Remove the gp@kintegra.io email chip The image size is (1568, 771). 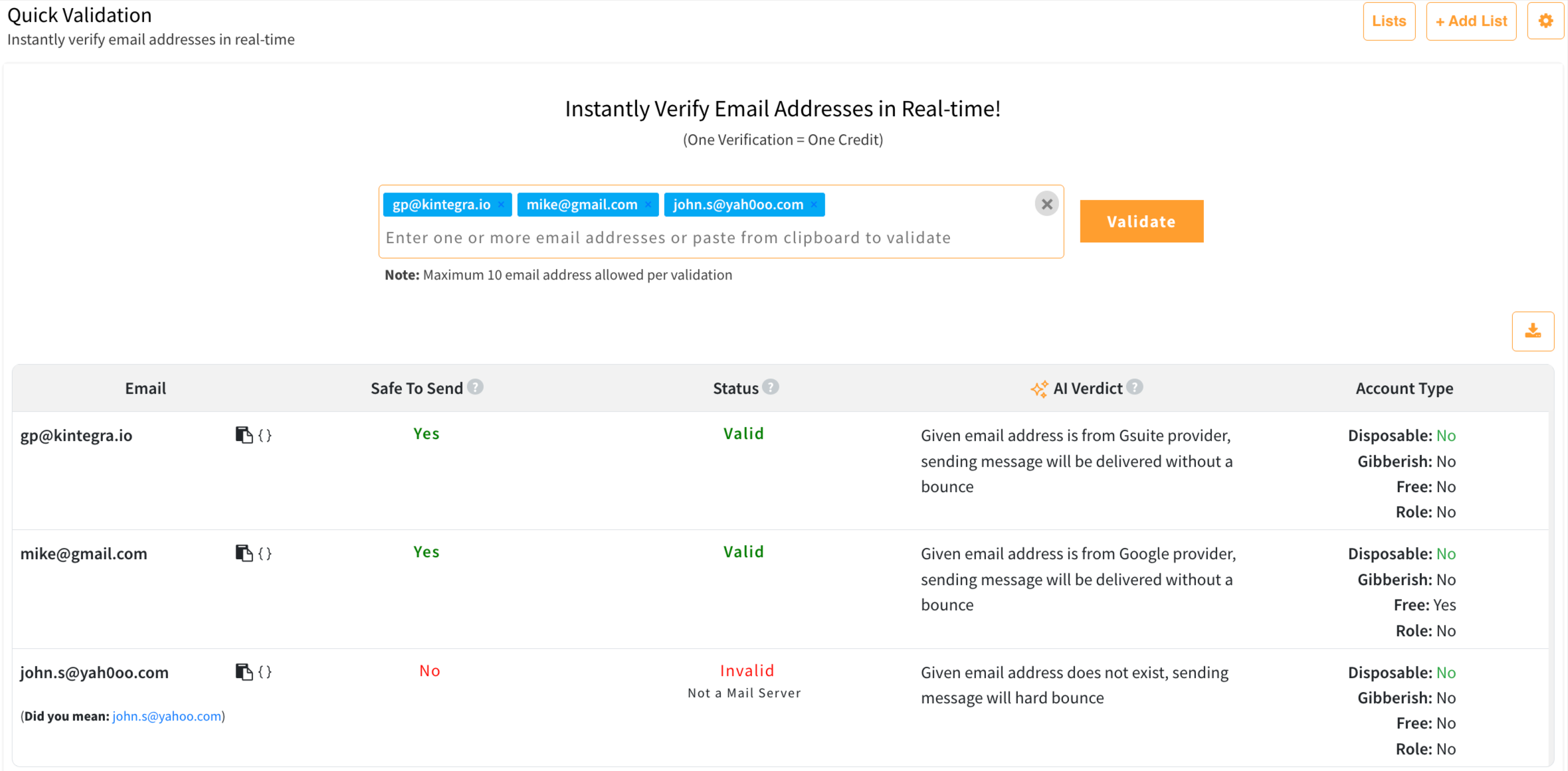501,205
